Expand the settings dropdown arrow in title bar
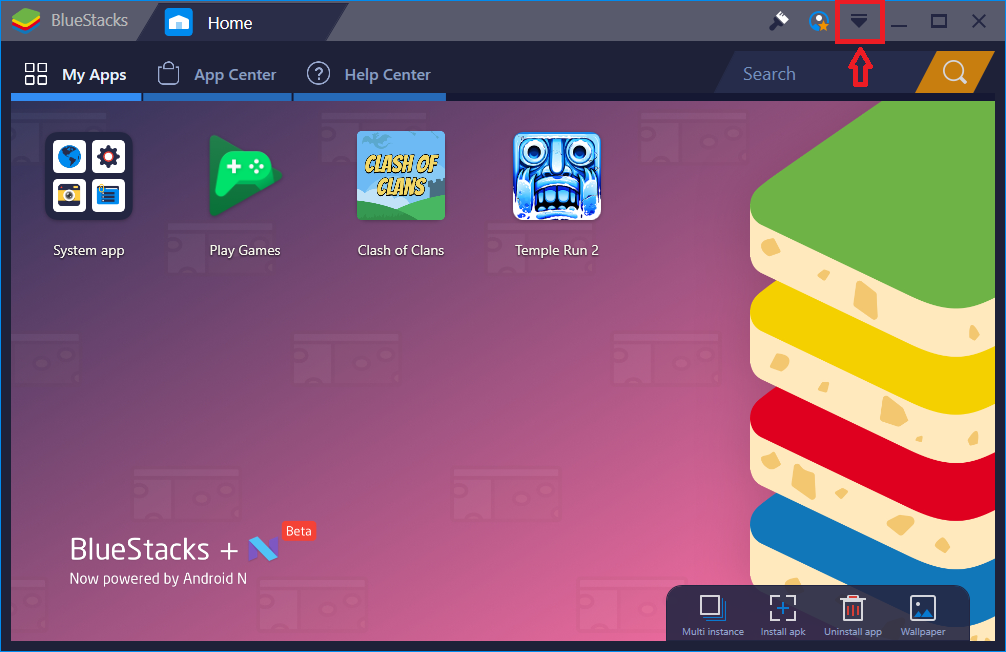This screenshot has width=1006, height=652. click(x=860, y=20)
